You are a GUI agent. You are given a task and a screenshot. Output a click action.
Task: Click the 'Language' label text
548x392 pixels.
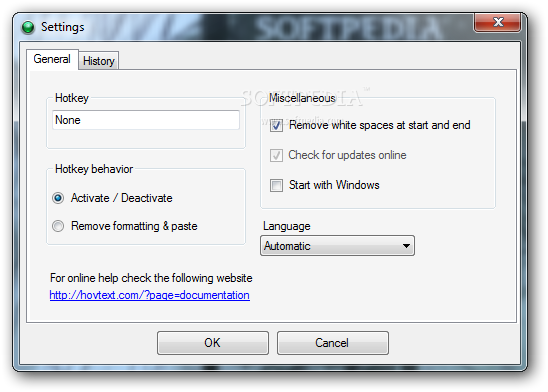287,226
